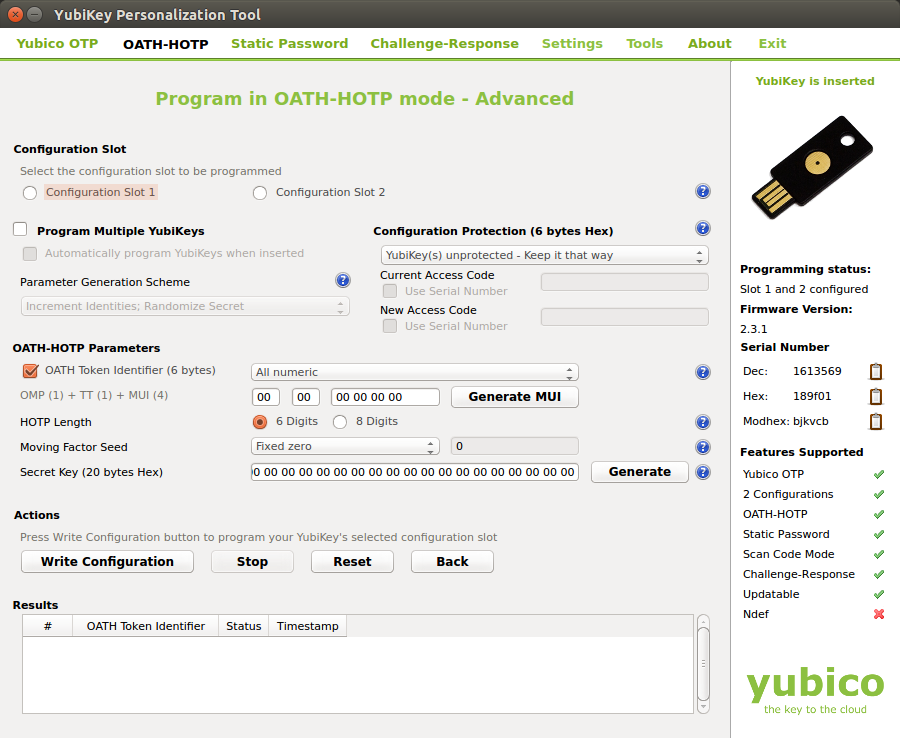This screenshot has height=738, width=900.
Task: Click the Stop button
Action: point(252,562)
